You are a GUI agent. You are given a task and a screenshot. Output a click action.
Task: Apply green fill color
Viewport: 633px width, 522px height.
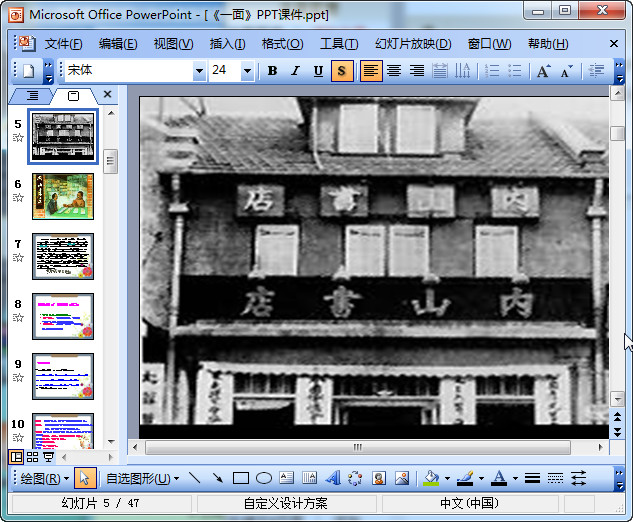point(431,478)
